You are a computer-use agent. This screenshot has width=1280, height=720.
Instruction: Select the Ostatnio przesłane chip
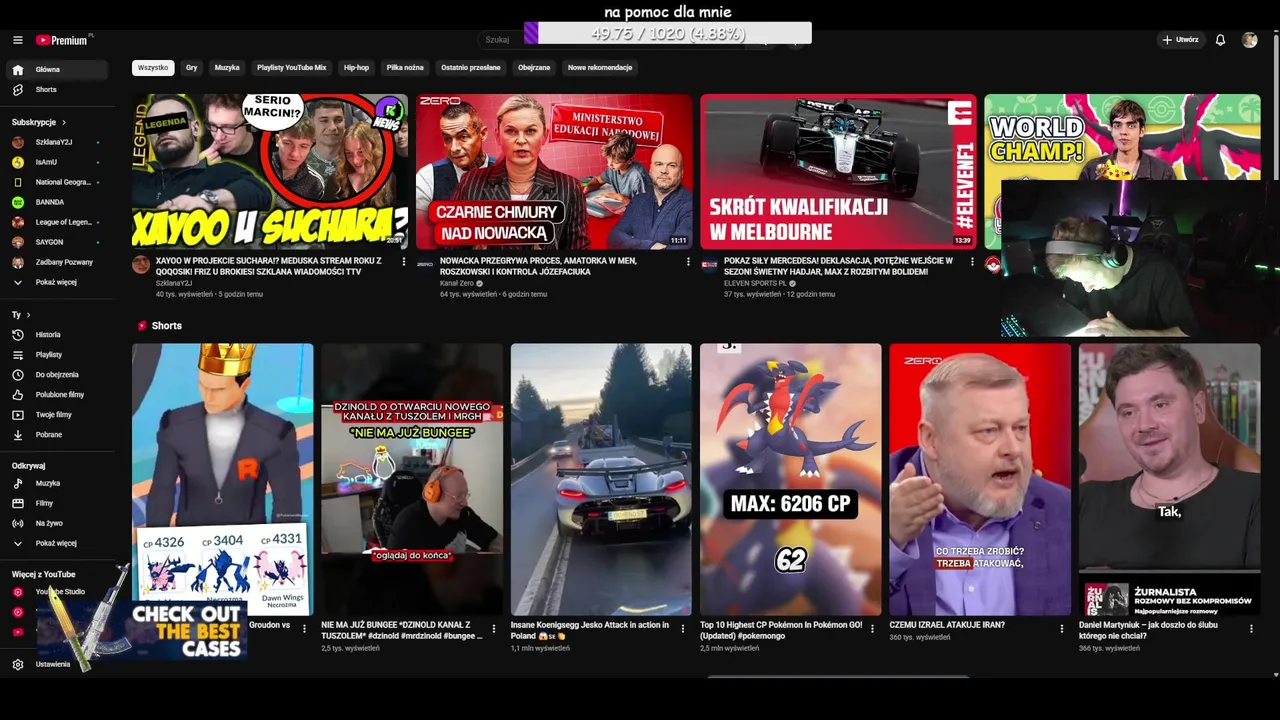click(x=471, y=68)
